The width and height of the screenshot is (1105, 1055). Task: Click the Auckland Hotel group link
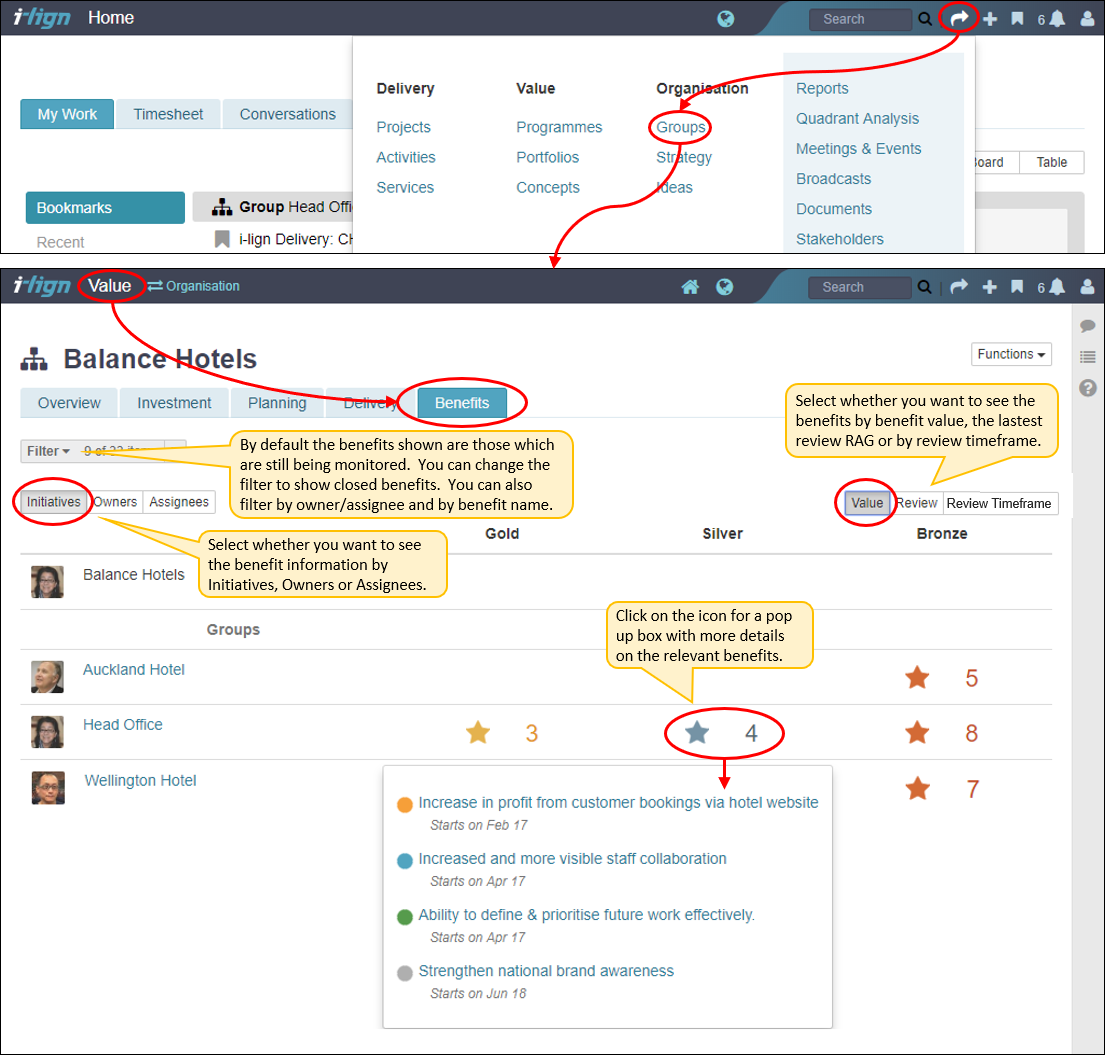[x=134, y=670]
